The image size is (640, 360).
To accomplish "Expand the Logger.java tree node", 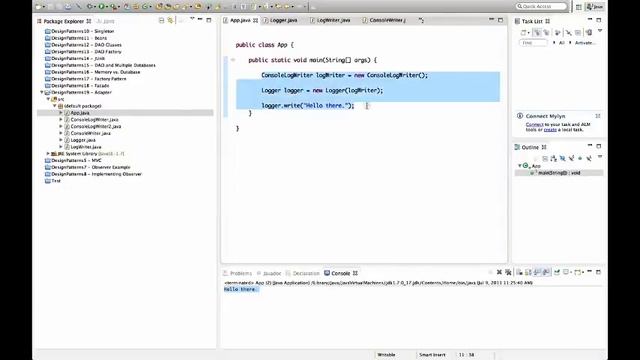I will coord(61,140).
